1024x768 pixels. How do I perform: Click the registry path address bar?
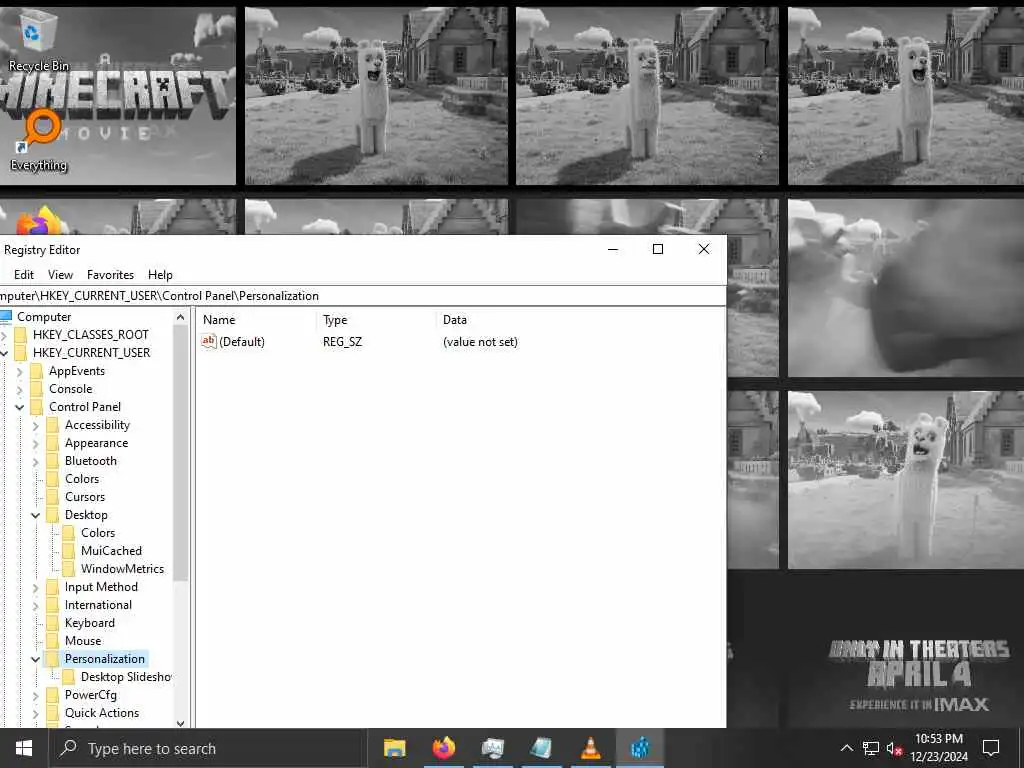[x=362, y=296]
